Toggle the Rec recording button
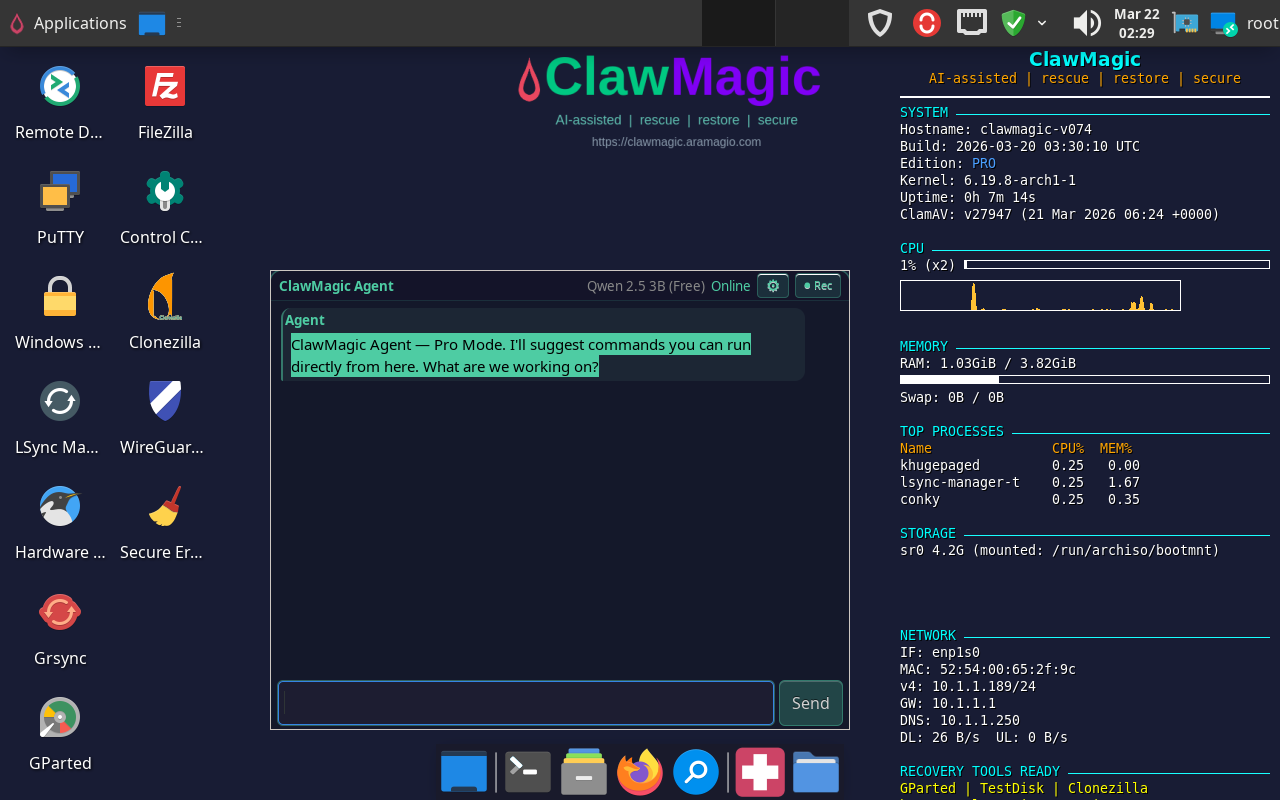This screenshot has height=800, width=1280. (818, 286)
